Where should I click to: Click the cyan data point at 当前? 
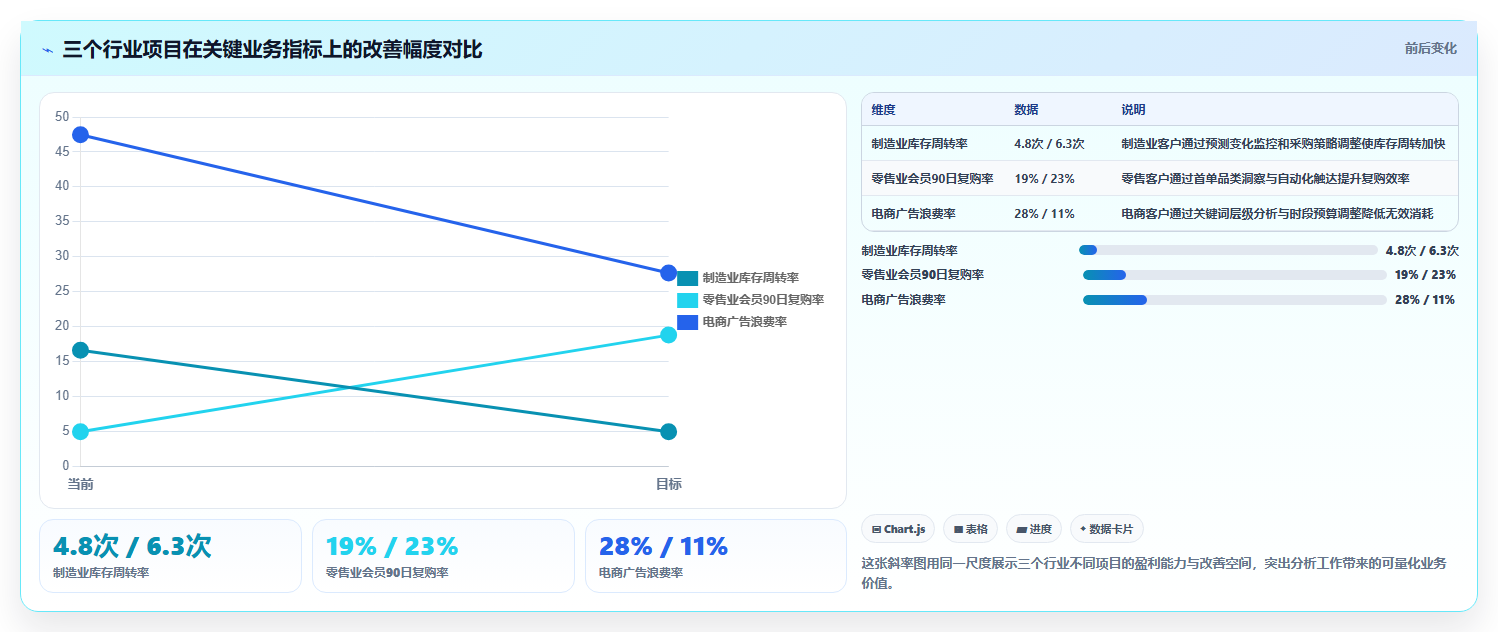point(80,432)
